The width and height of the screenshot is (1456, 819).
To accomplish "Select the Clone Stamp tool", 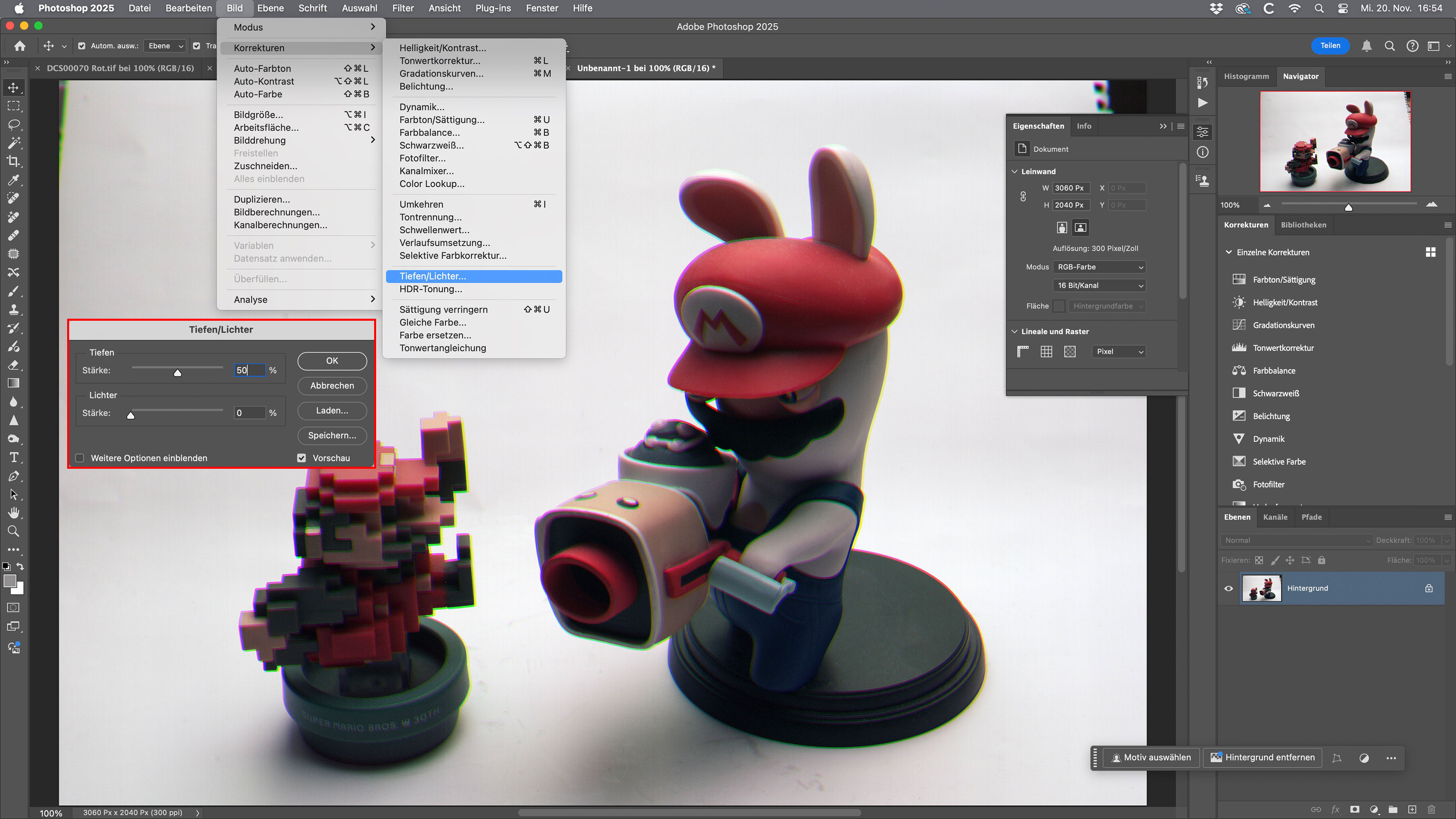I will 14,309.
